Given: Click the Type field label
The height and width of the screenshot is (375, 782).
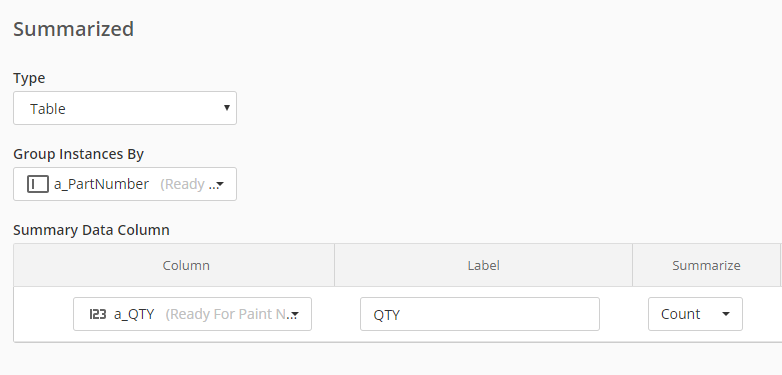Looking at the screenshot, I should (29, 78).
